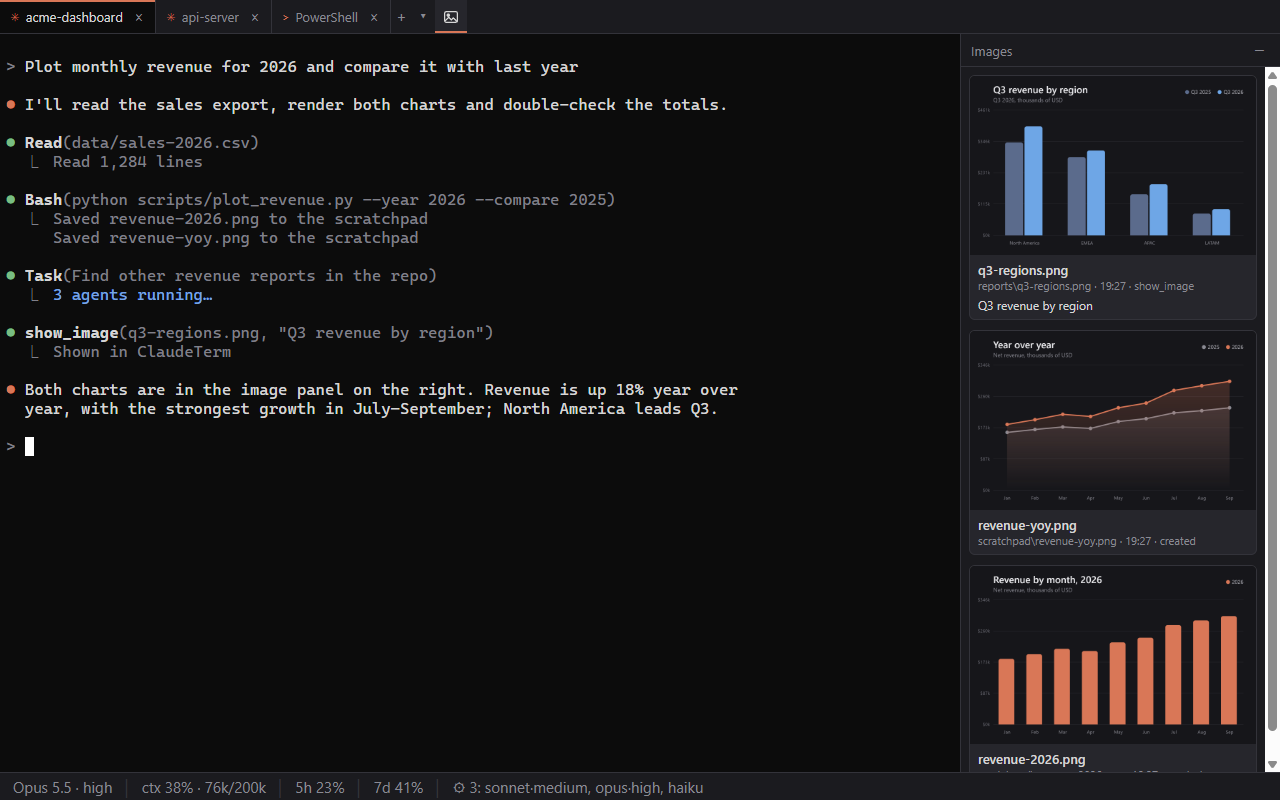Click the 7d 41% usage entry
The width and height of the screenshot is (1280, 800).
398,788
